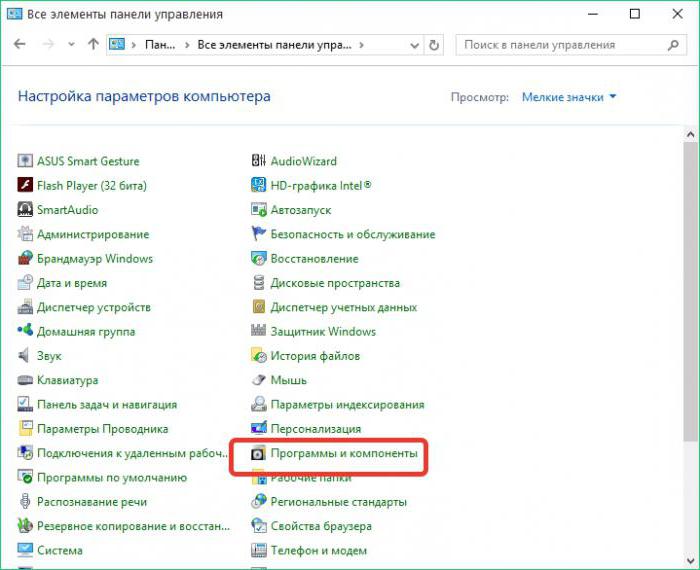700x570 pixels.
Task: Click the Персонализация monitor icon
Action: click(258, 429)
